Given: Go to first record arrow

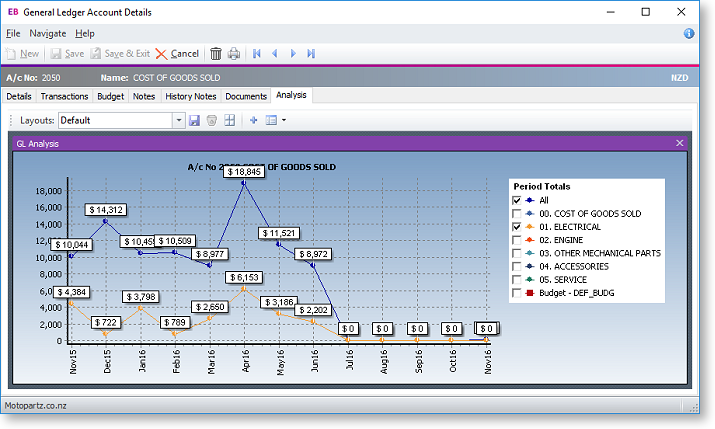Looking at the screenshot, I should 257,54.
